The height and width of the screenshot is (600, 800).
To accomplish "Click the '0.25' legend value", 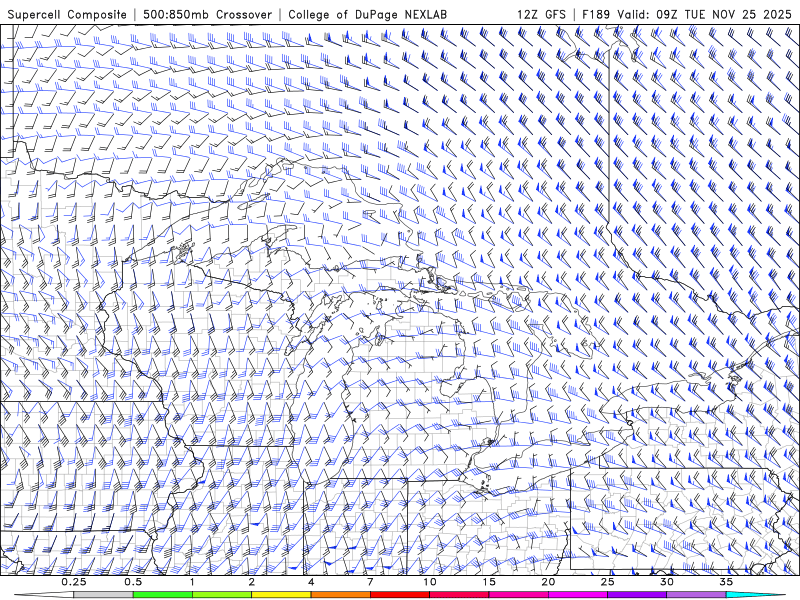I will tap(74, 582).
